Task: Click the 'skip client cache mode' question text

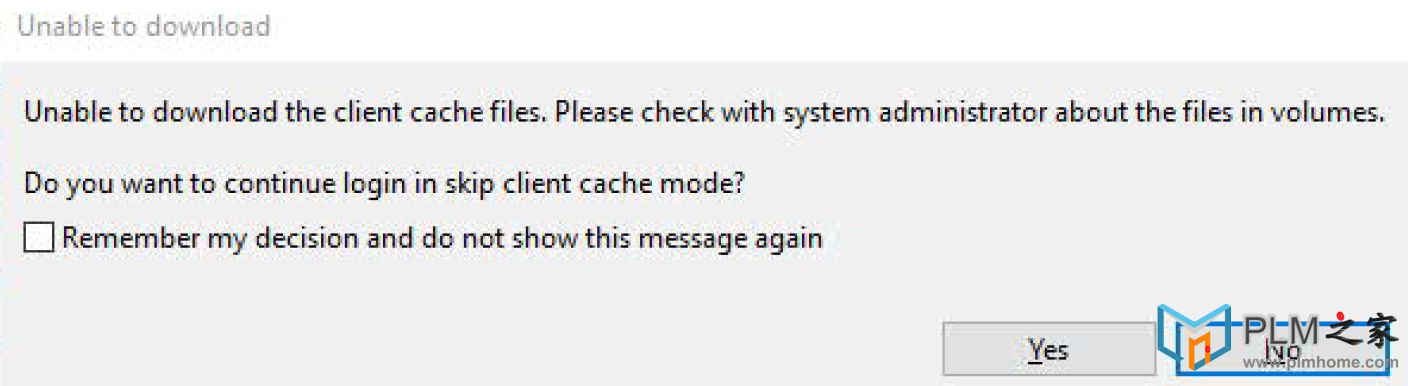Action: pos(386,184)
